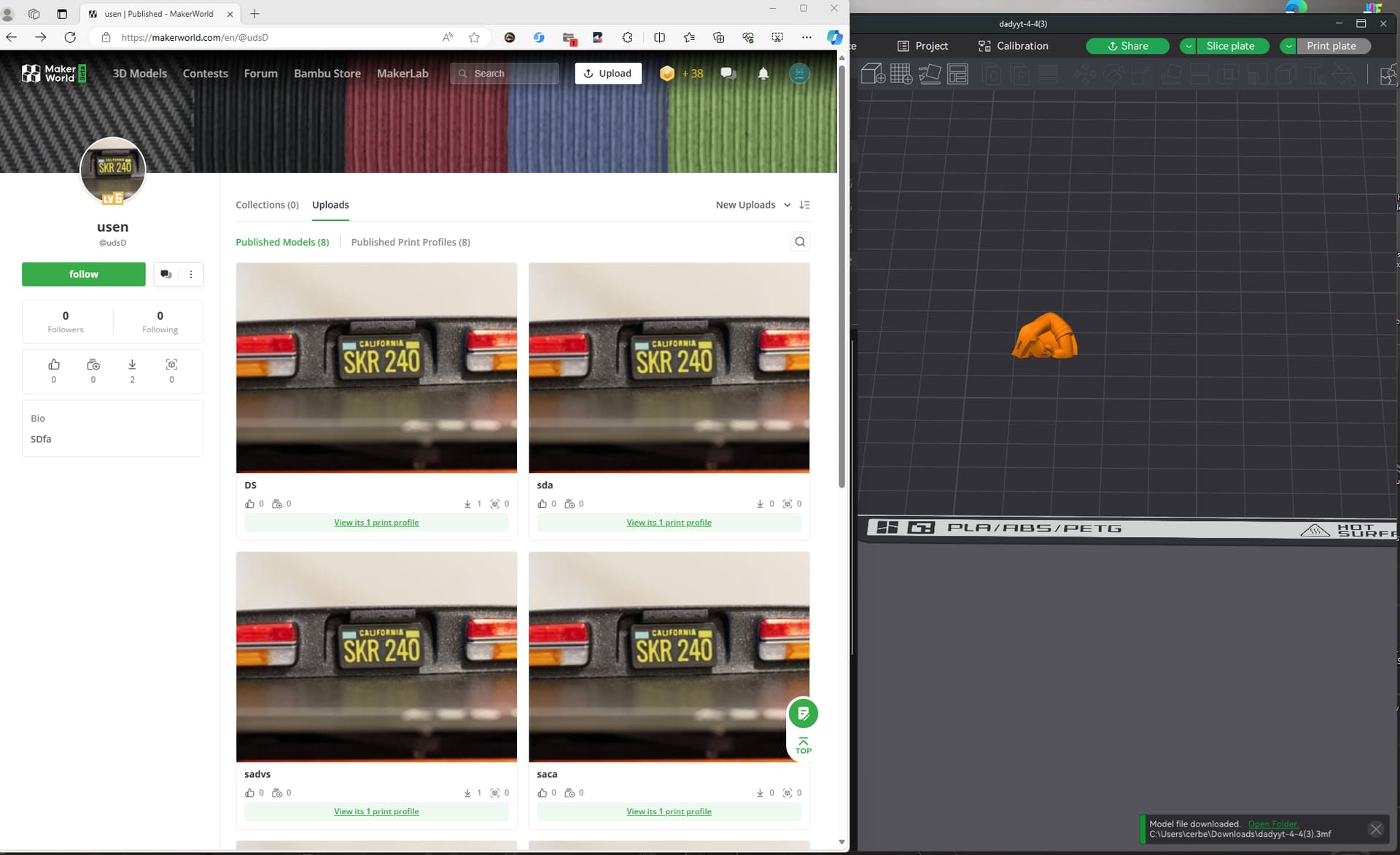Click the green follow button
Image resolution: width=1400 pixels, height=855 pixels.
84,274
